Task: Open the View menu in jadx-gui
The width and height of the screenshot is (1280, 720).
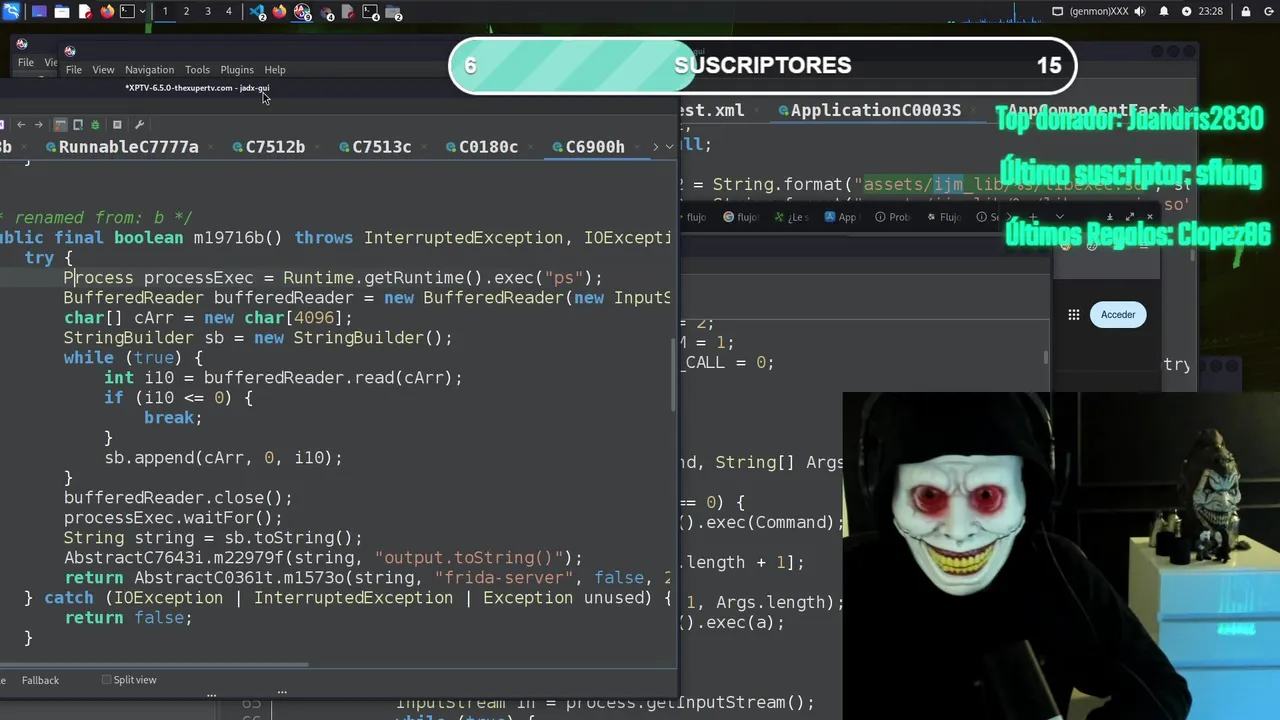Action: pyautogui.click(x=103, y=70)
